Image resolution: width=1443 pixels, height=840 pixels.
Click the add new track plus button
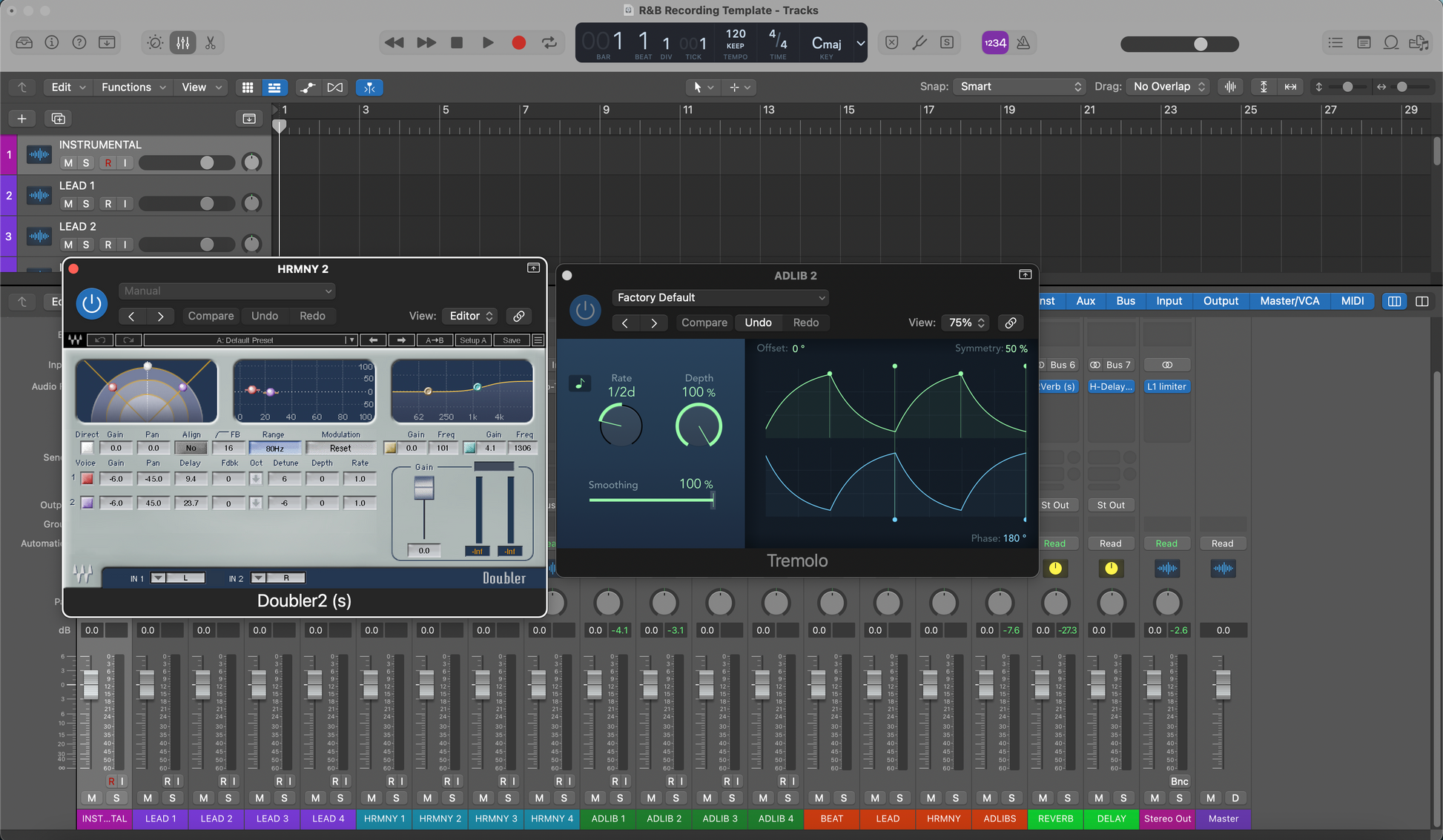pos(22,119)
